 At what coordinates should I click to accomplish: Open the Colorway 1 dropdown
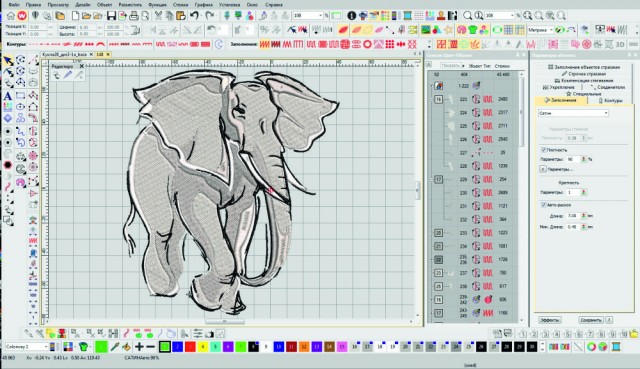[27, 347]
